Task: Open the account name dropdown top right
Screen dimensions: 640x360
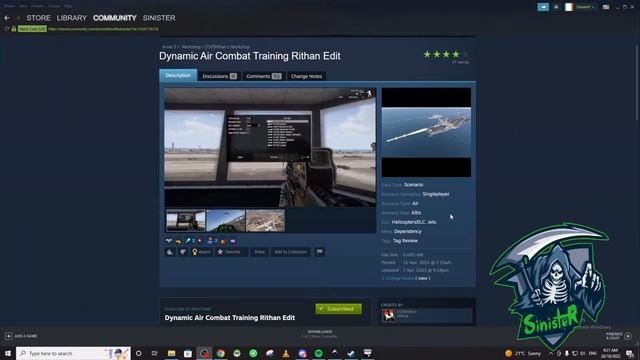Action: click(x=584, y=7)
